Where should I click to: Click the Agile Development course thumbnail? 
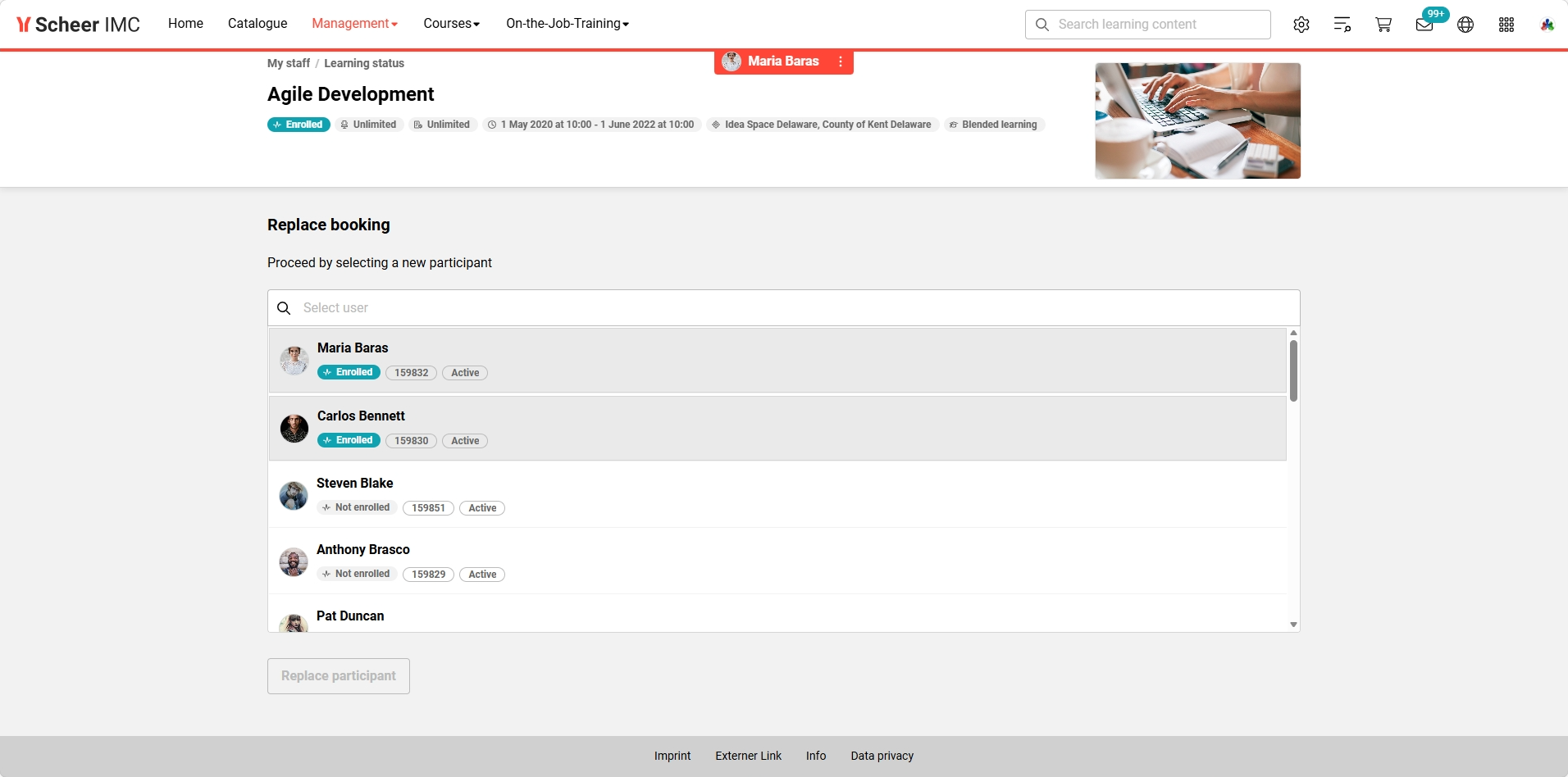[1198, 121]
